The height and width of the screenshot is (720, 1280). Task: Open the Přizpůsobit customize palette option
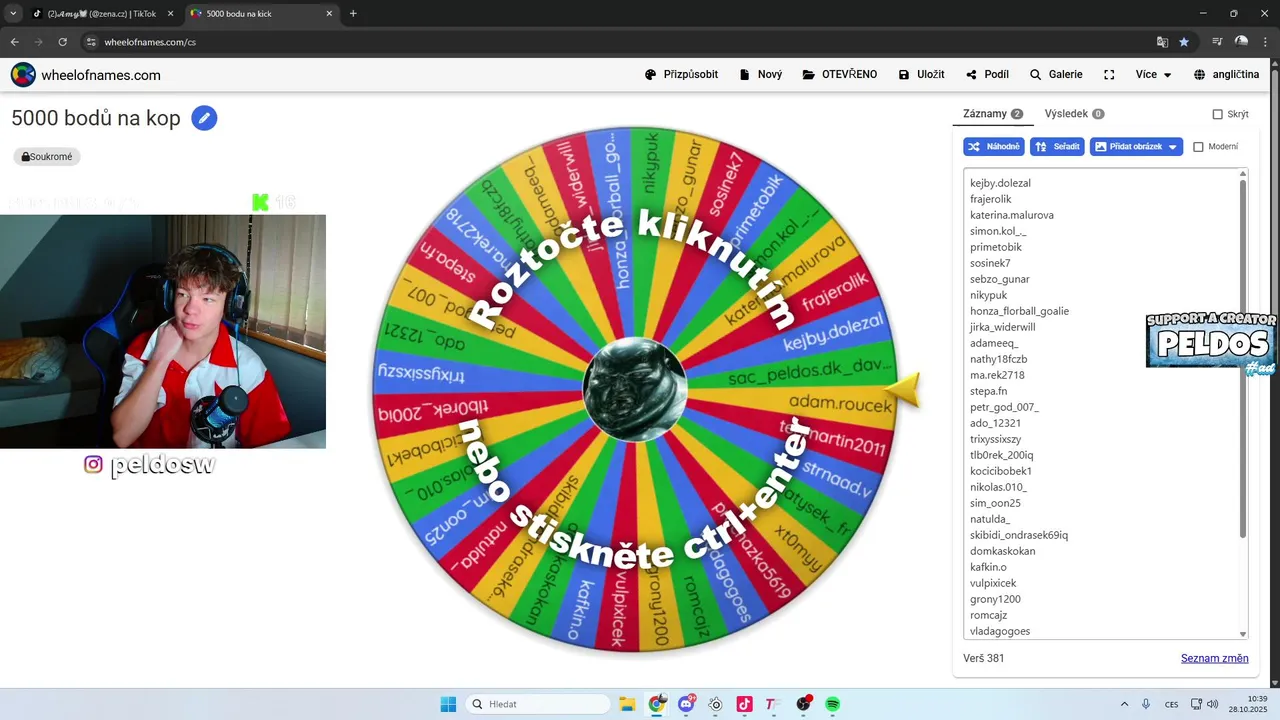coord(681,75)
